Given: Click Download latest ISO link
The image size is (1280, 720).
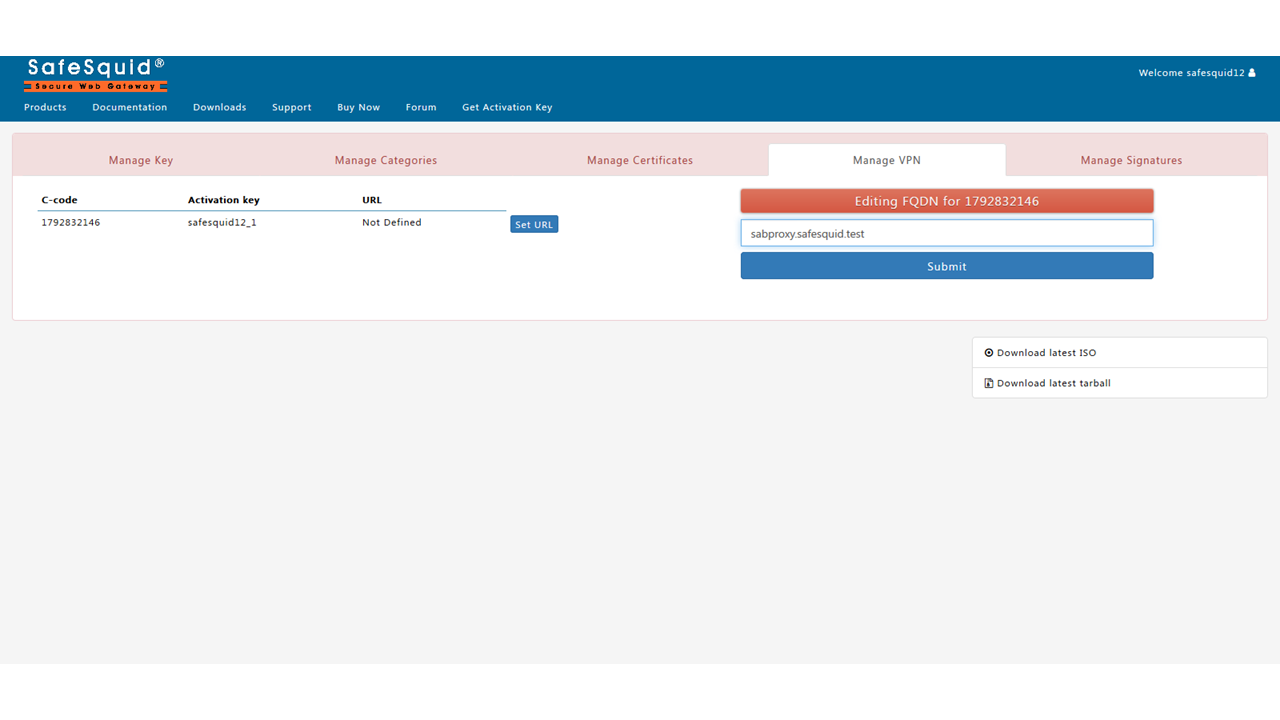Looking at the screenshot, I should point(1046,353).
